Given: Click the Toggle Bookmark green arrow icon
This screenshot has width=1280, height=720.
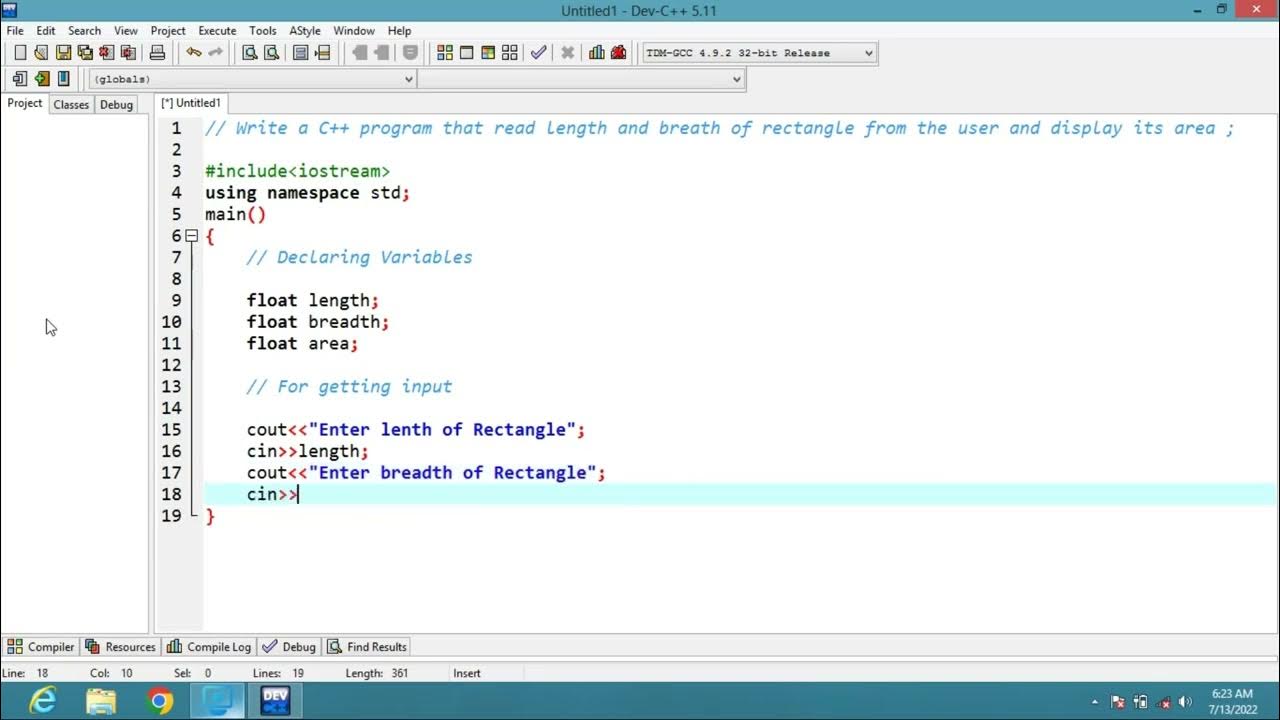Looking at the screenshot, I should pyautogui.click(x=41, y=79).
